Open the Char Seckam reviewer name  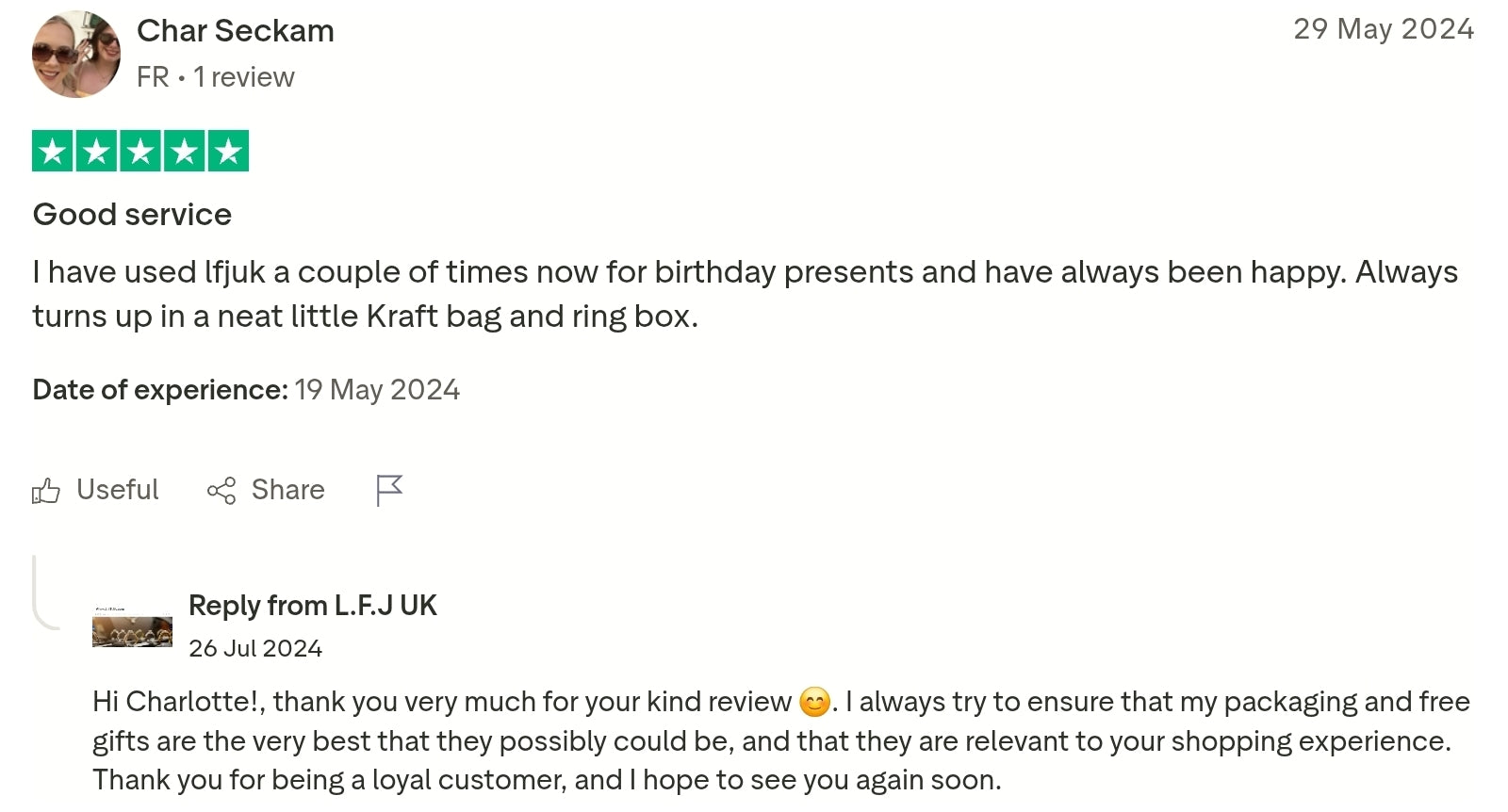[236, 31]
